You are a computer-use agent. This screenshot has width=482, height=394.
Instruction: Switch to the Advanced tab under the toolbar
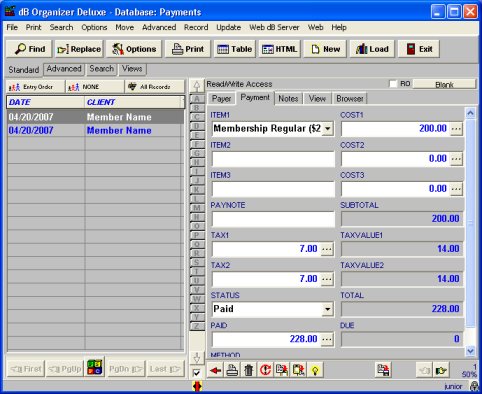pyautogui.click(x=64, y=69)
